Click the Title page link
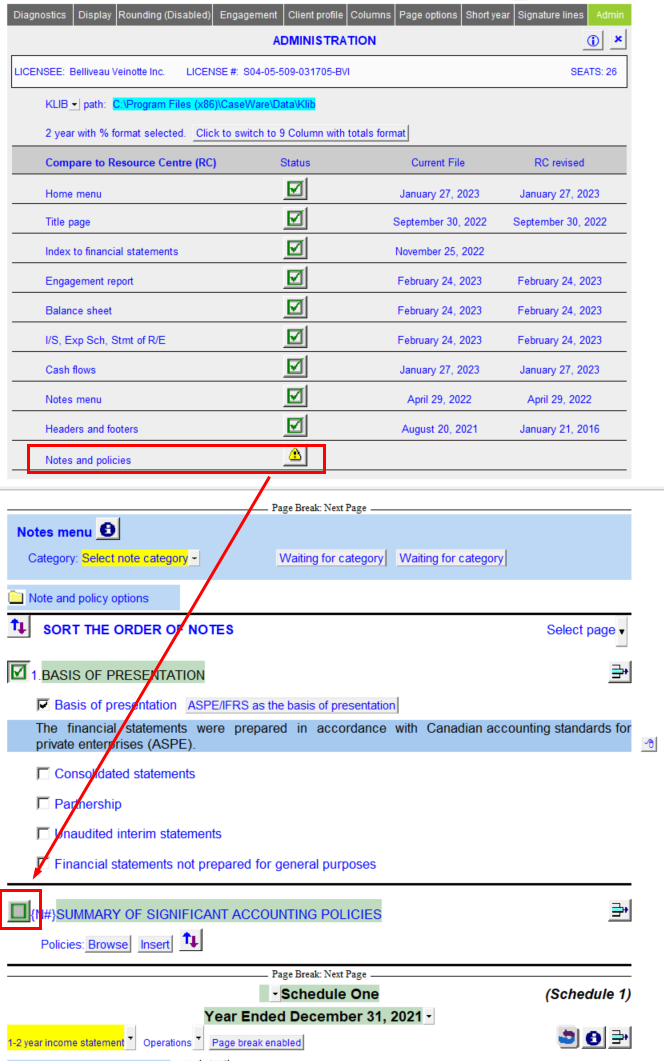This screenshot has height=1061, width=664. coord(68,222)
